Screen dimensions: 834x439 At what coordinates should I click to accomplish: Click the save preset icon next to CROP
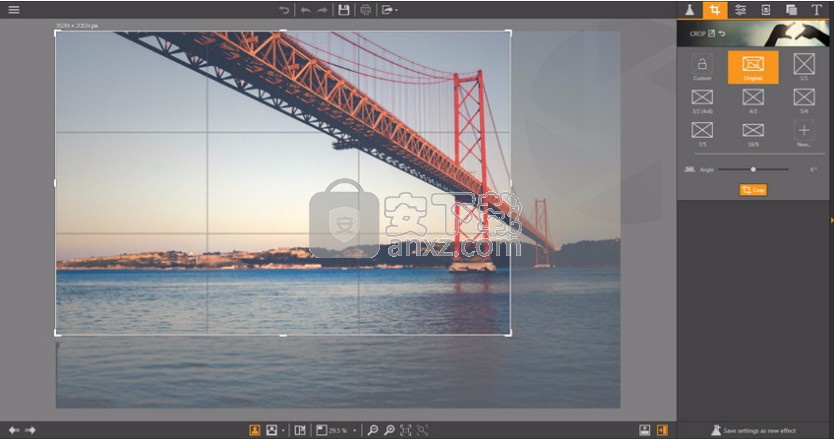712,34
